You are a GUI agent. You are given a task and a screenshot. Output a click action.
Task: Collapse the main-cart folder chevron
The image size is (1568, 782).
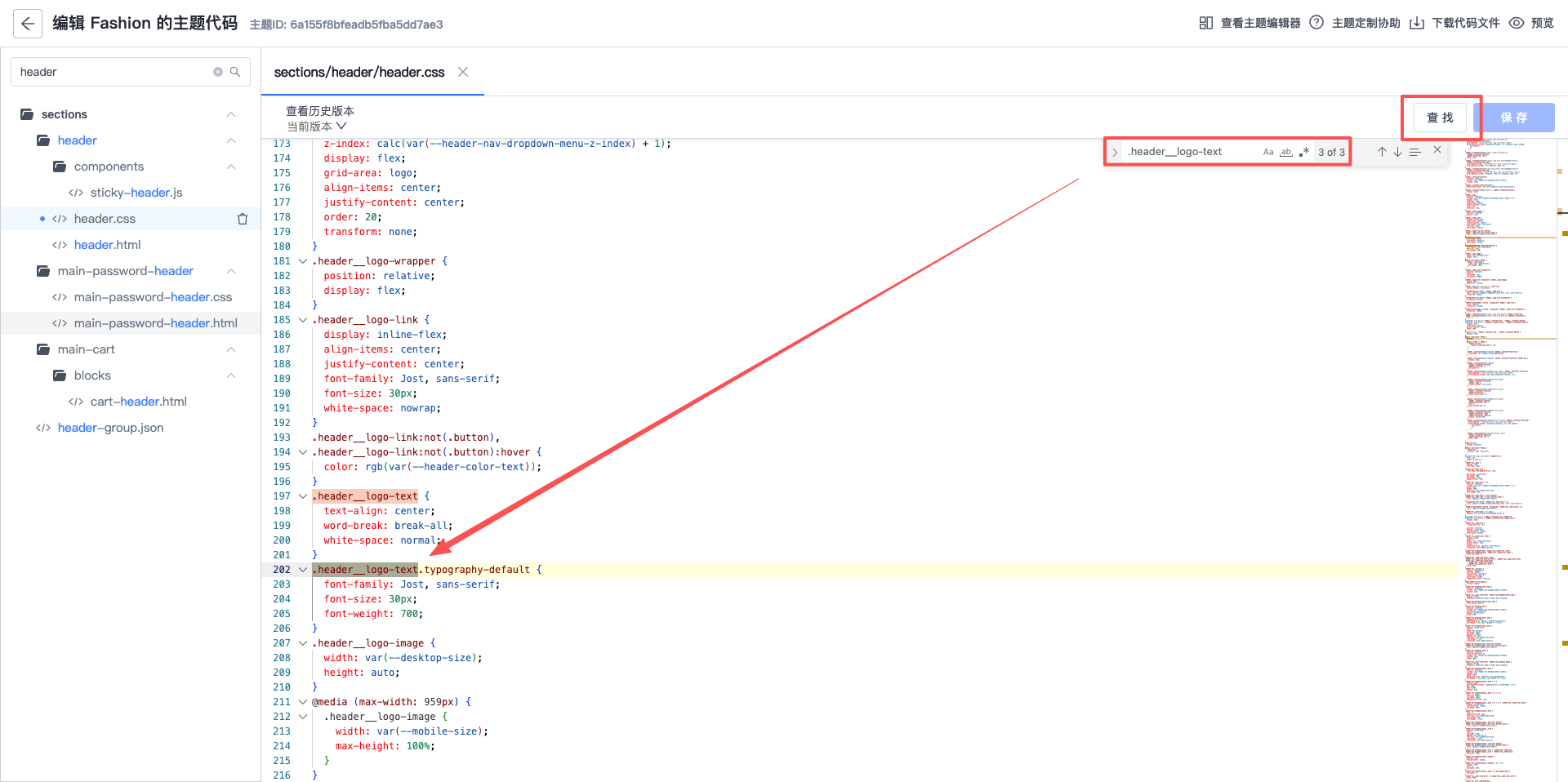(231, 349)
